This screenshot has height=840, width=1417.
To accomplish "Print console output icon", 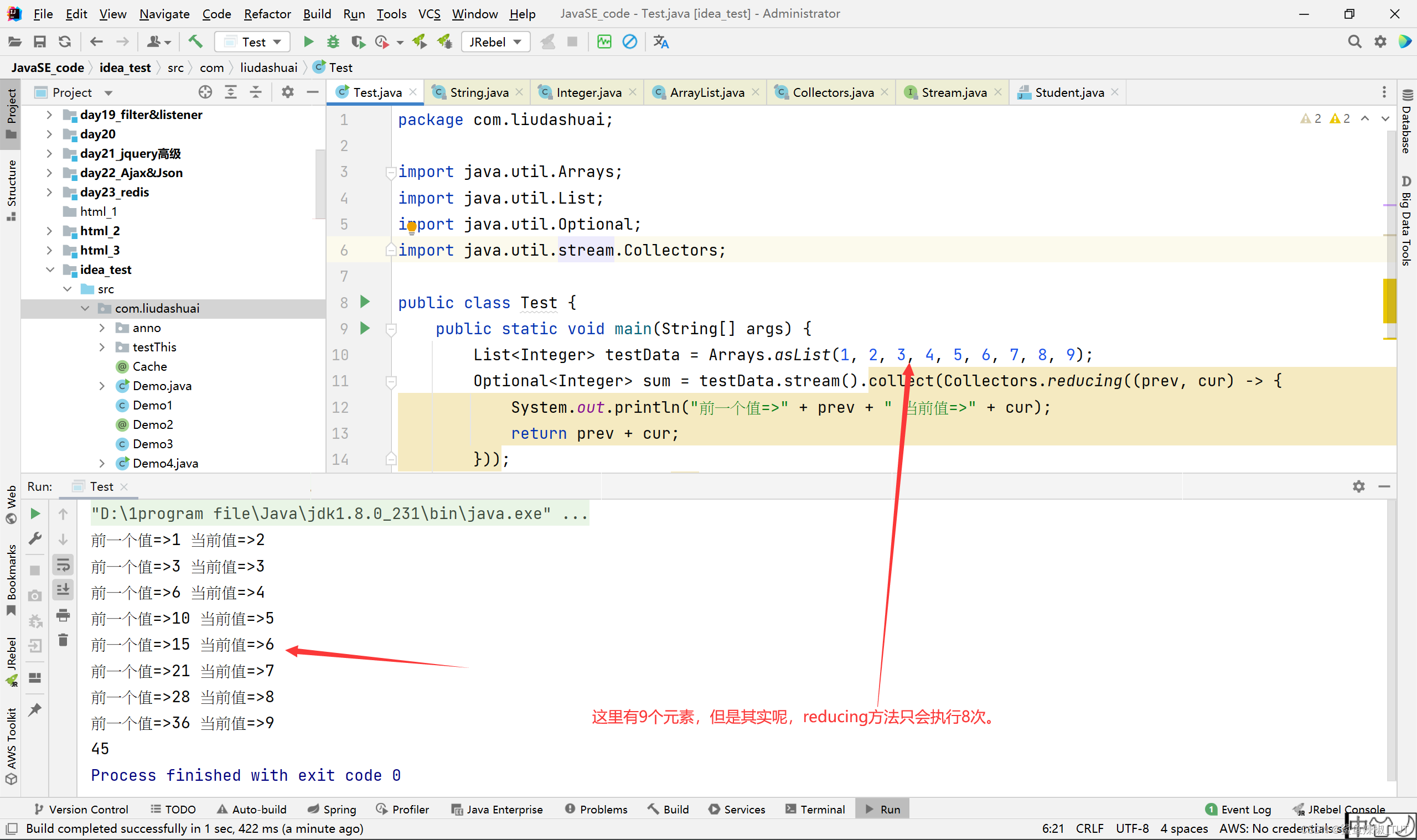I will coord(64,615).
